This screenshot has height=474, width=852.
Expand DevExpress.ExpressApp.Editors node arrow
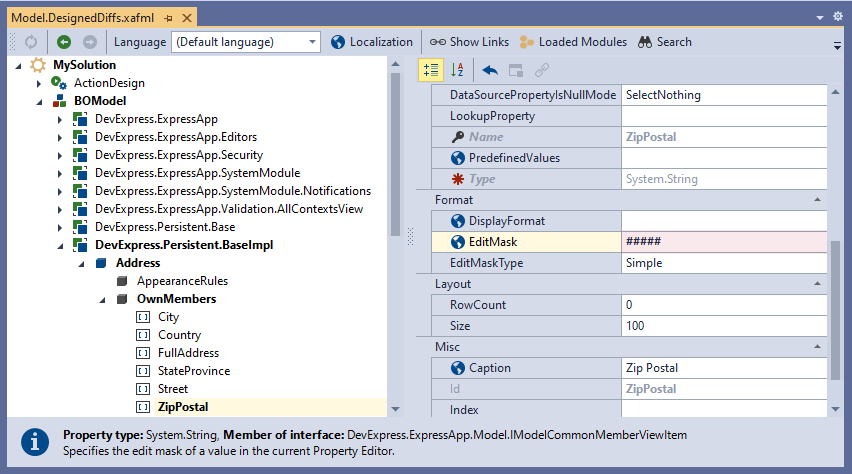[60, 138]
